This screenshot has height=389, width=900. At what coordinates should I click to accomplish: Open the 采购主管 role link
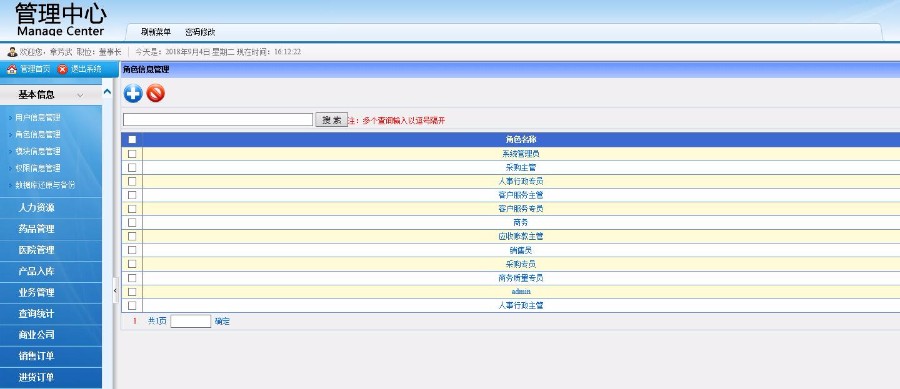coord(521,168)
